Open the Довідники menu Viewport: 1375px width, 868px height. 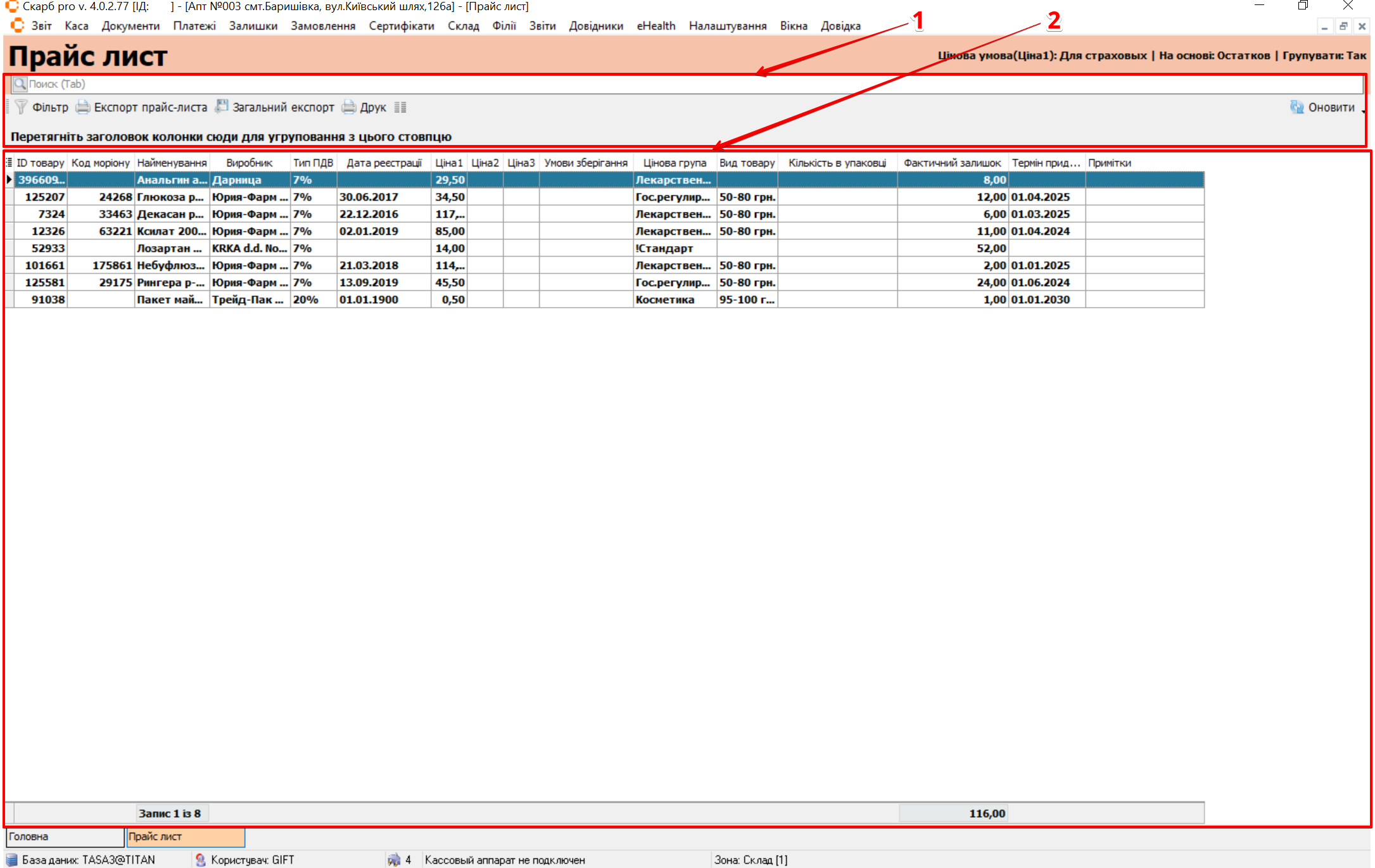[595, 26]
